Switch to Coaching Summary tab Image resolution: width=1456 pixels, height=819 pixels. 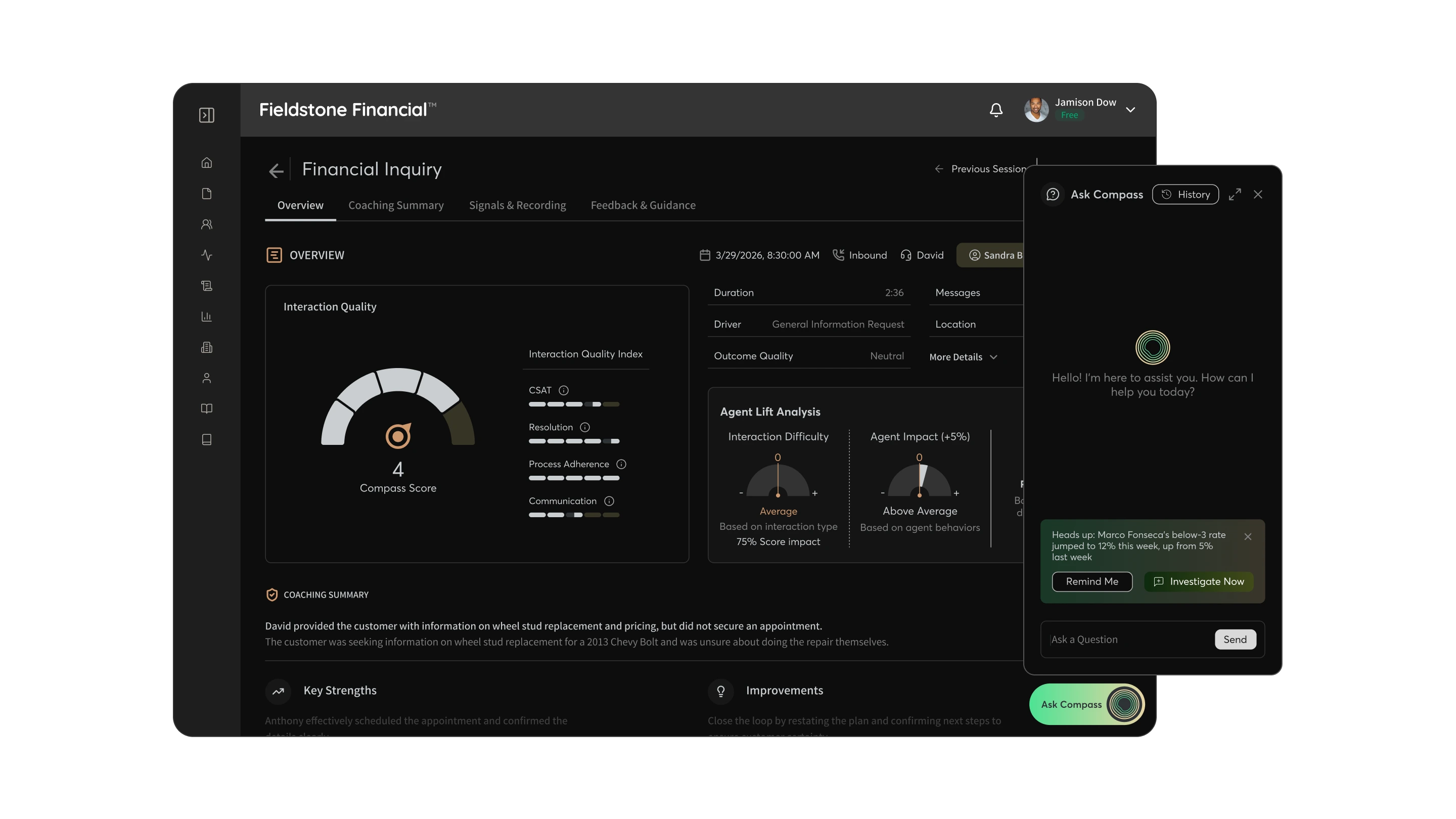(396, 205)
